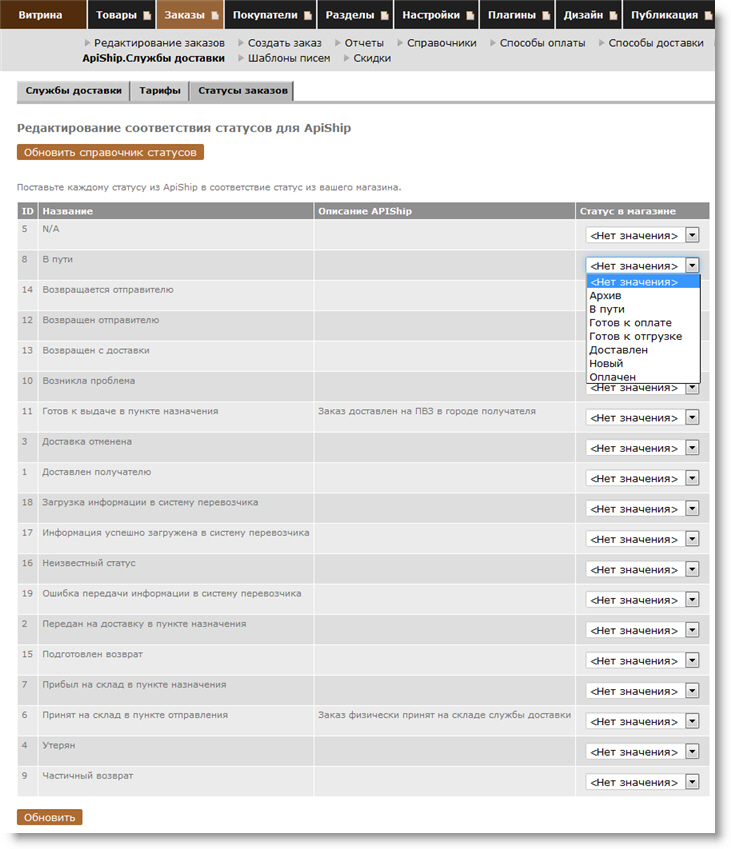Screen dimensions: 731x849
Task: Open the page icon next to Покупатели
Action: pyautogui.click(x=308, y=16)
